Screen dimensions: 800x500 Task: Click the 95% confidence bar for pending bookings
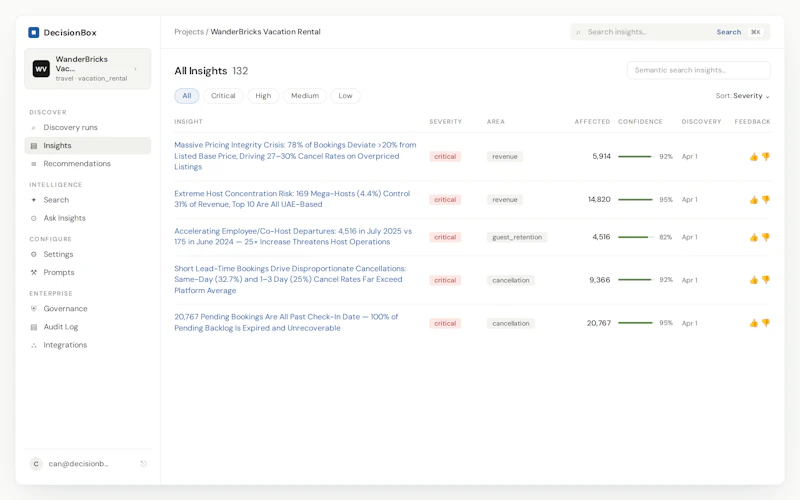[635, 323]
